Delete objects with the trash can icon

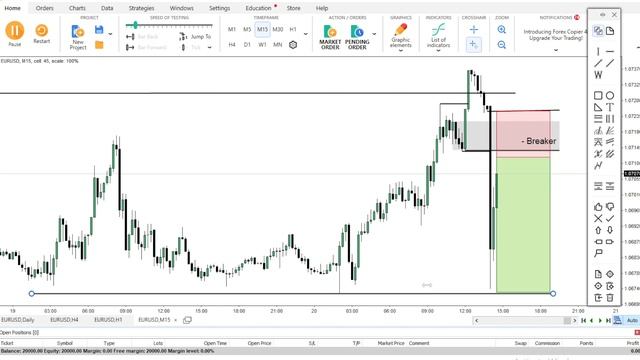click(x=610, y=298)
